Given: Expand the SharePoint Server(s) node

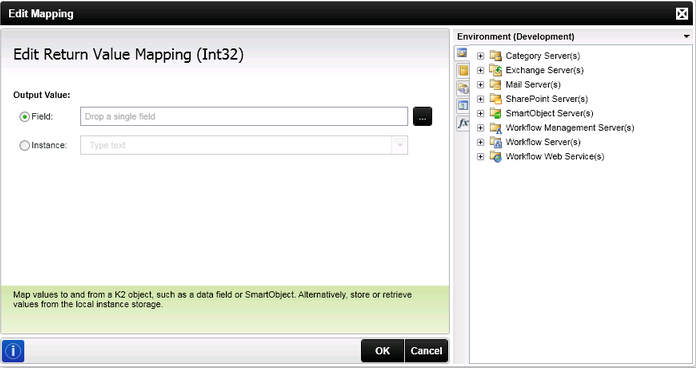Looking at the screenshot, I should point(480,99).
